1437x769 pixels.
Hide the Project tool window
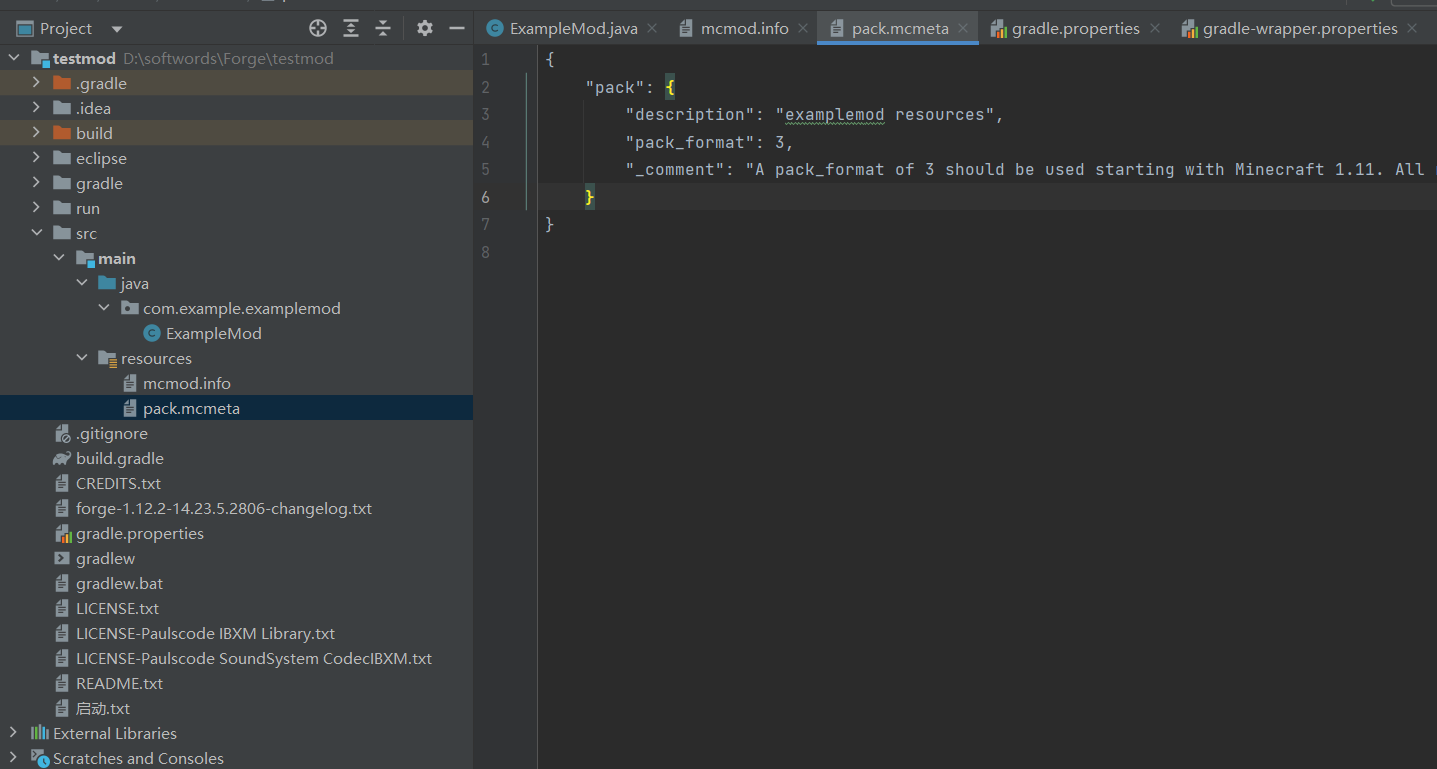pyautogui.click(x=457, y=28)
